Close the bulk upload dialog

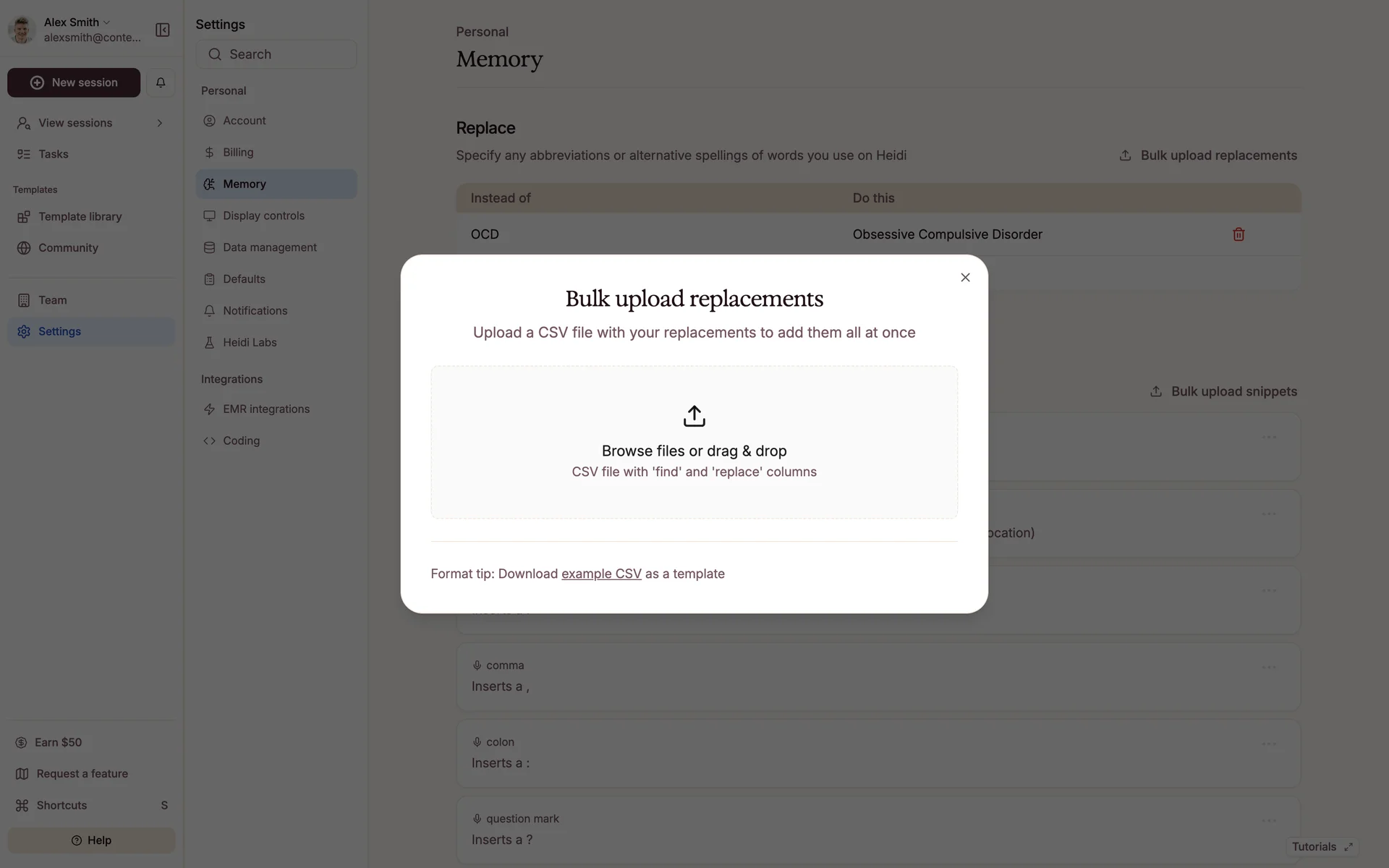click(x=965, y=278)
